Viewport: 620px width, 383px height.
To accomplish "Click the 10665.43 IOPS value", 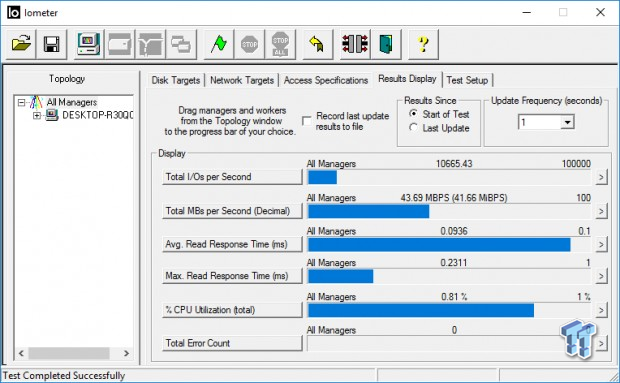I will click(454, 164).
